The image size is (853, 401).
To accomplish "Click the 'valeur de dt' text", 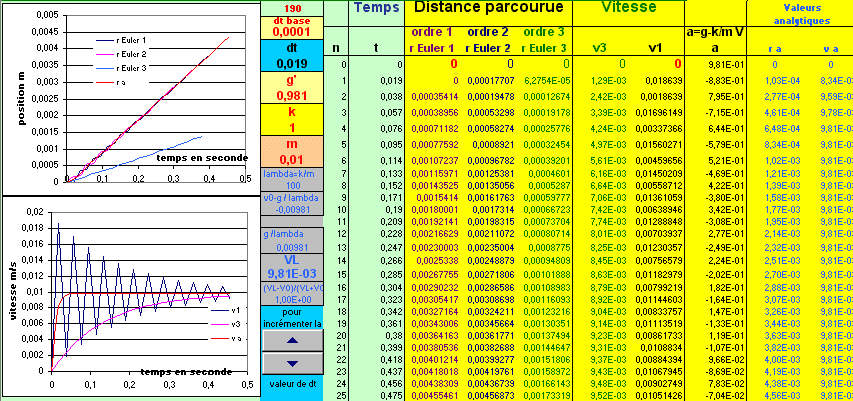I will point(292,383).
